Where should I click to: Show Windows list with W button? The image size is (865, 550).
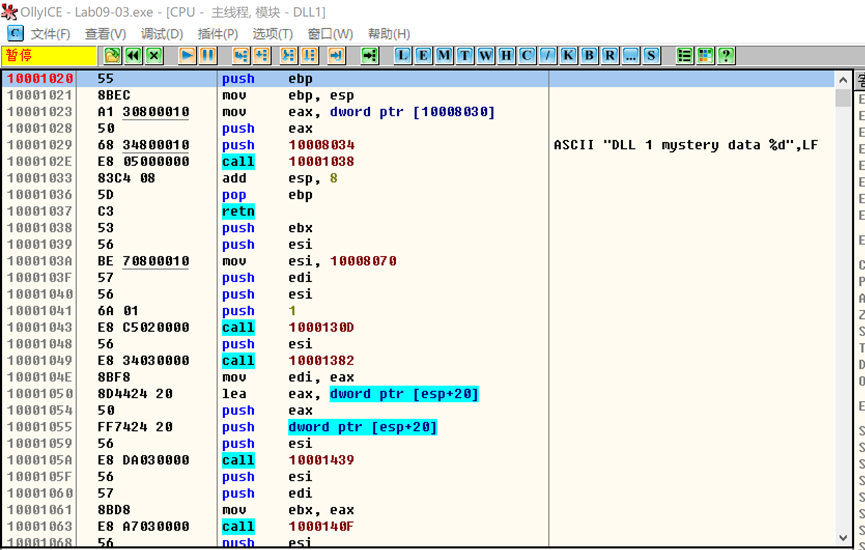tap(485, 55)
